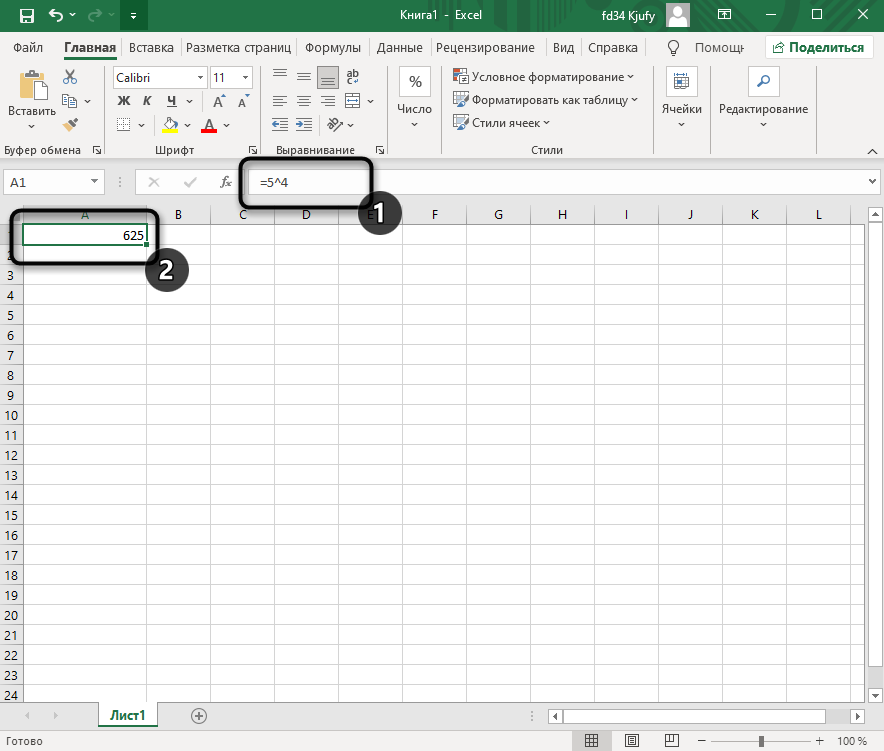884x751 pixels.
Task: Click the Insert Function fx icon
Action: pyautogui.click(x=226, y=182)
